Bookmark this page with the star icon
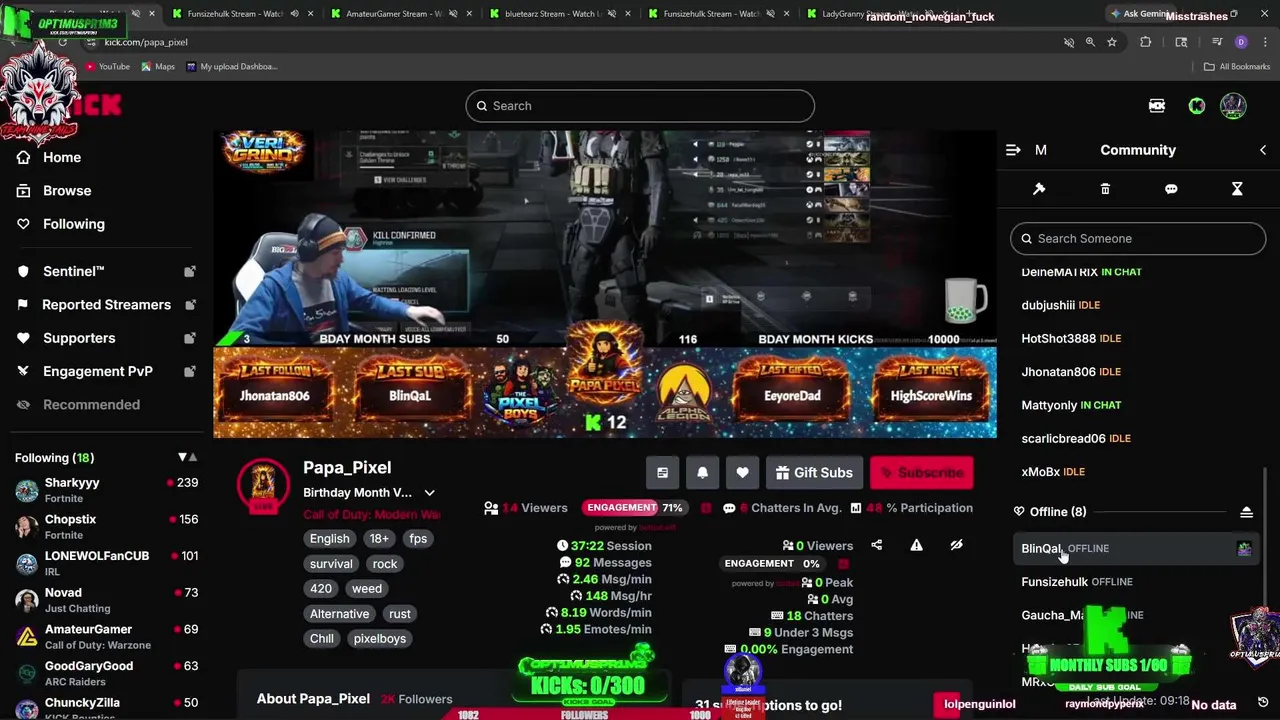The width and height of the screenshot is (1280, 720). (x=1112, y=42)
